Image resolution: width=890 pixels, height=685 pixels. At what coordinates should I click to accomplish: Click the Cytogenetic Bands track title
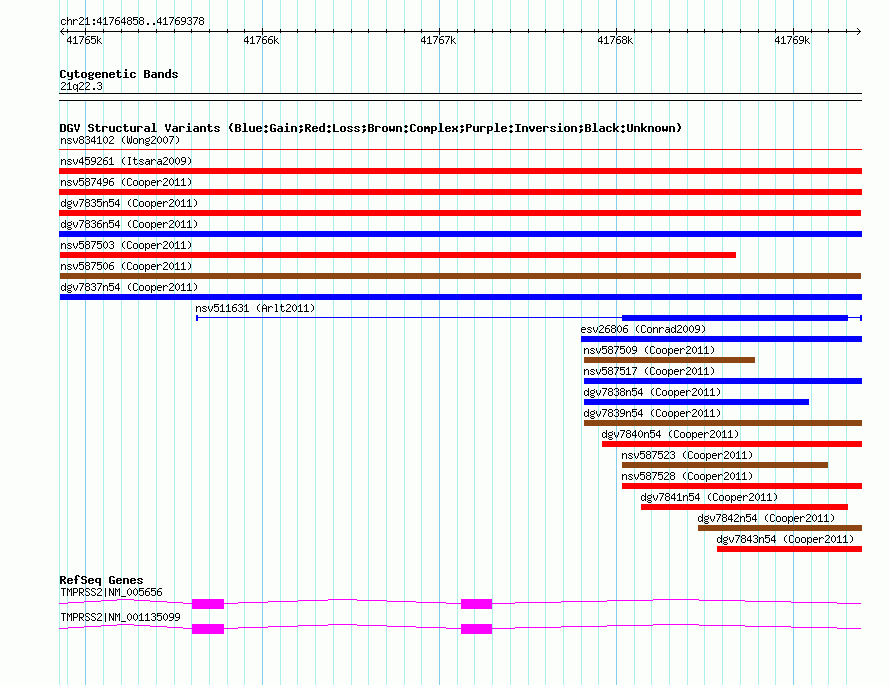(119, 74)
